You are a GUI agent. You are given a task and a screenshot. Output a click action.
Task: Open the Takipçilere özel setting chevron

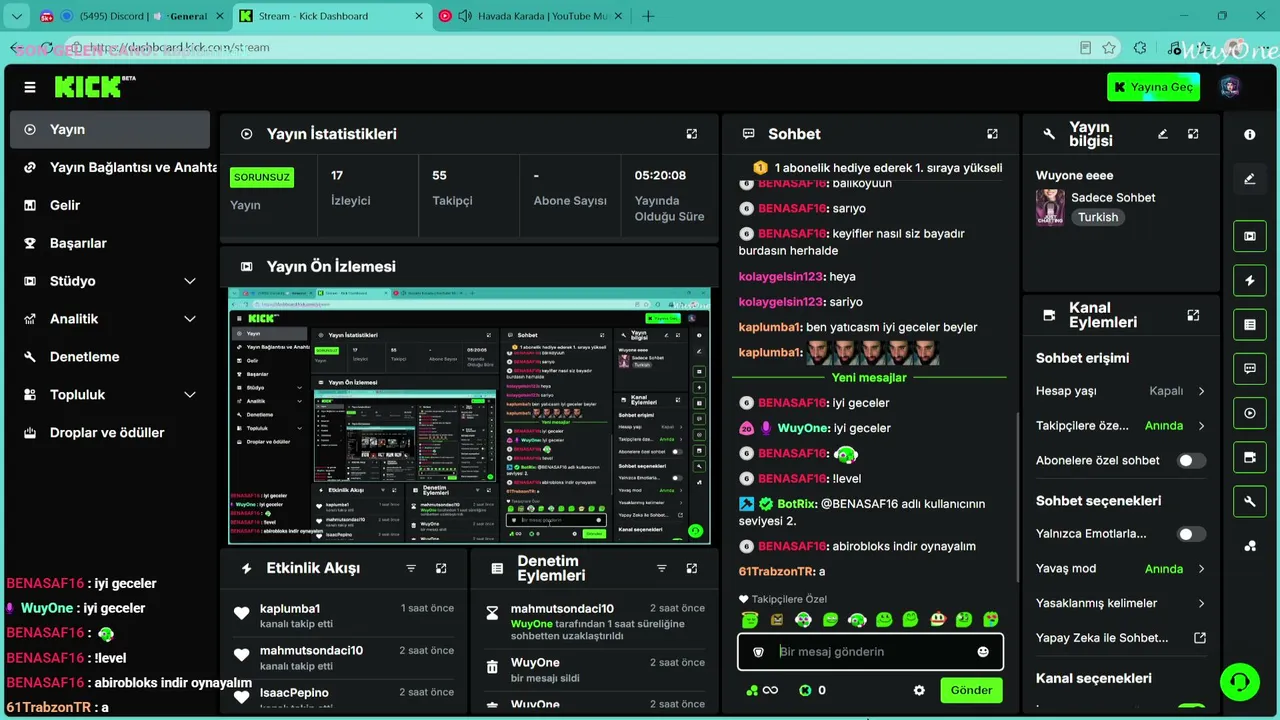[x=1201, y=426]
